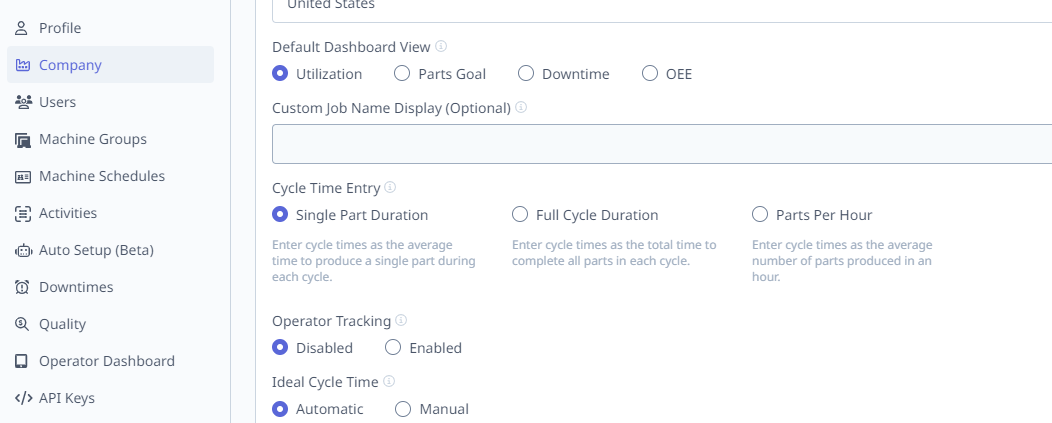The image size is (1052, 423).
Task: Click info icon next to Cycle Time Entry
Action: [x=390, y=187]
